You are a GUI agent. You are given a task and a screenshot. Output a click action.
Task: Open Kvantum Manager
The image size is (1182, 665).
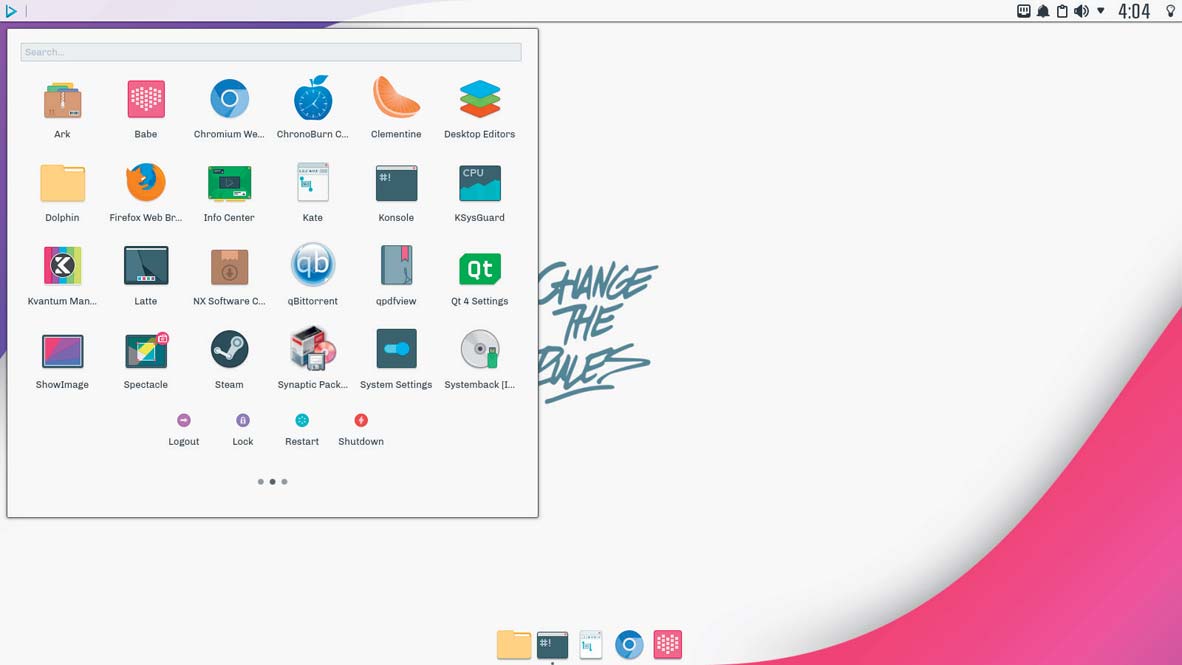(63, 265)
